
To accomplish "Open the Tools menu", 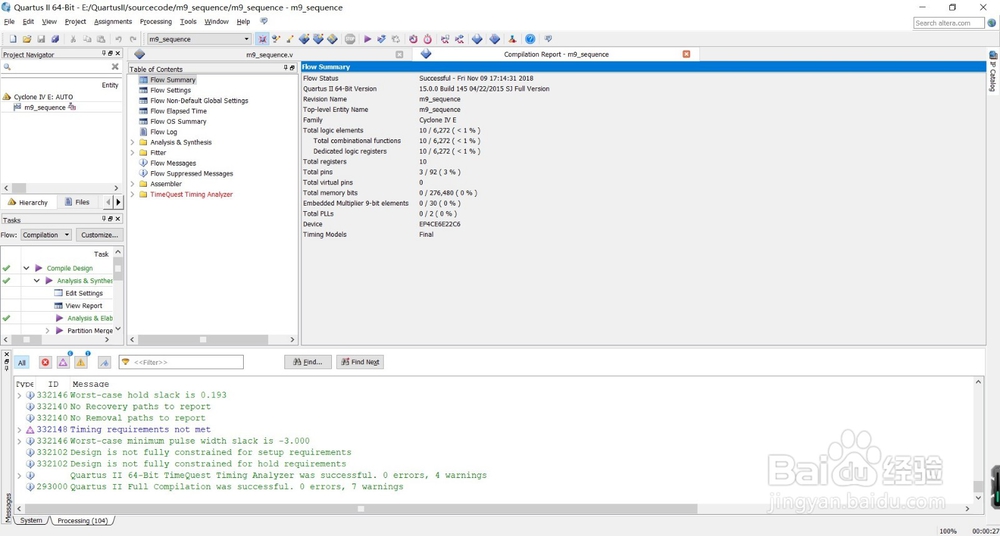I will tap(188, 22).
